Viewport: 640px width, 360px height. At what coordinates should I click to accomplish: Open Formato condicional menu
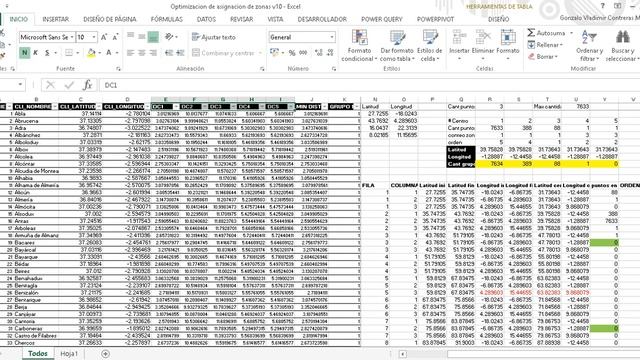tap(359, 45)
